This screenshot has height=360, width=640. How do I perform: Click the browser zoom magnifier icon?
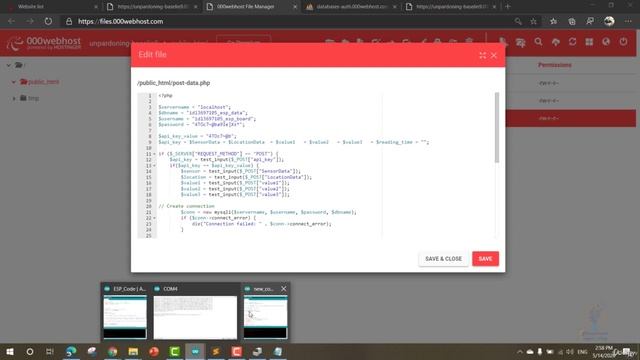[518, 21]
